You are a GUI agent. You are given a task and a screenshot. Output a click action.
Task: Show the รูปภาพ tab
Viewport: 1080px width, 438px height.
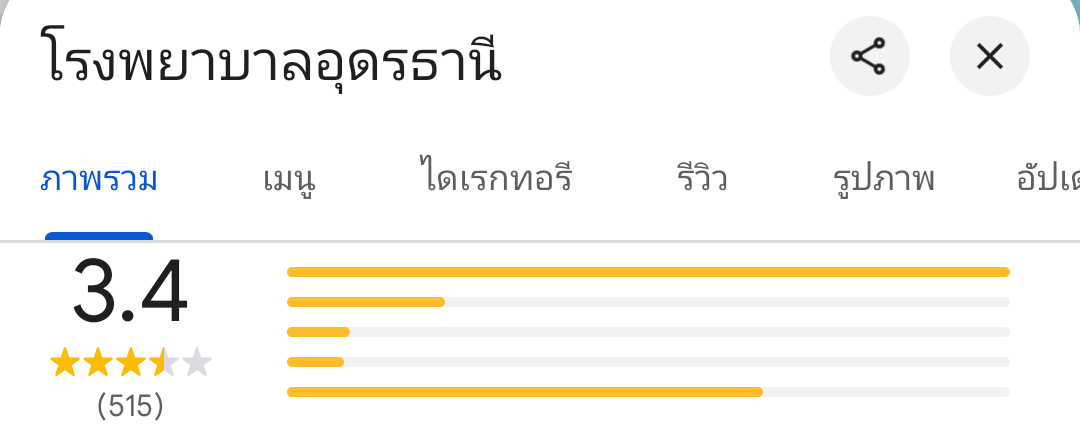[x=884, y=181]
